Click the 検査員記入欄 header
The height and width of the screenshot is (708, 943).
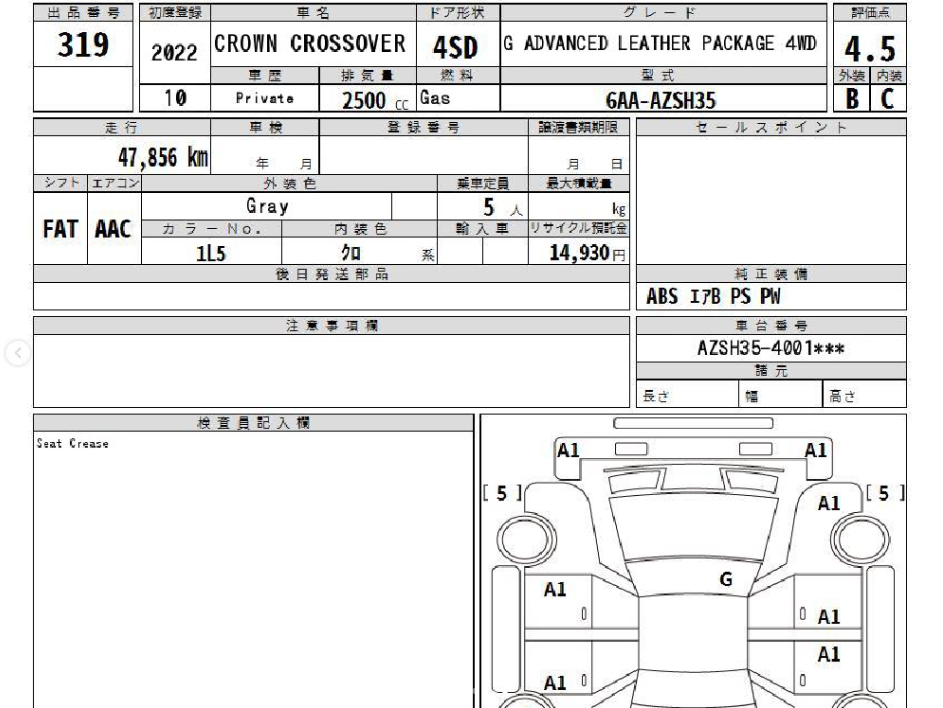[253, 423]
